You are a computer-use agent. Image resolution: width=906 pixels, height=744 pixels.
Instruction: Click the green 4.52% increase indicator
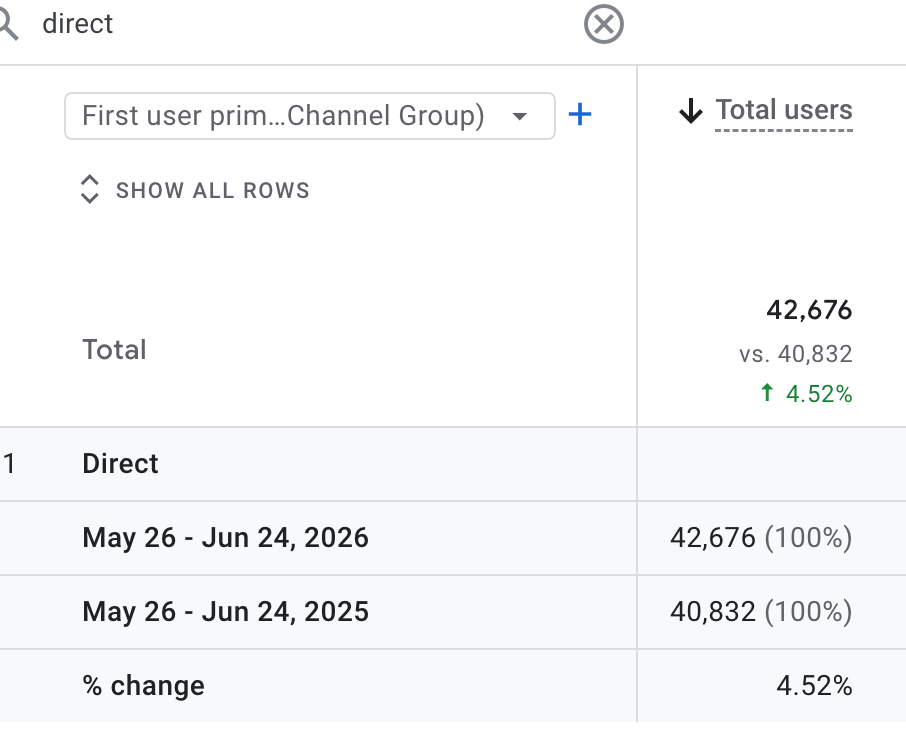[807, 394]
